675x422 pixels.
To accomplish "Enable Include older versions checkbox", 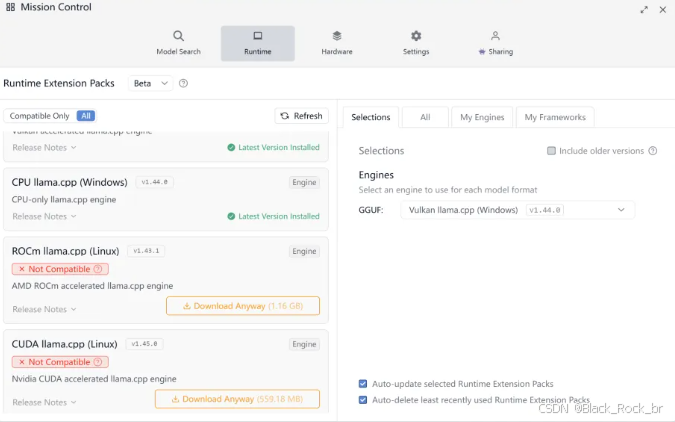I will coord(551,151).
